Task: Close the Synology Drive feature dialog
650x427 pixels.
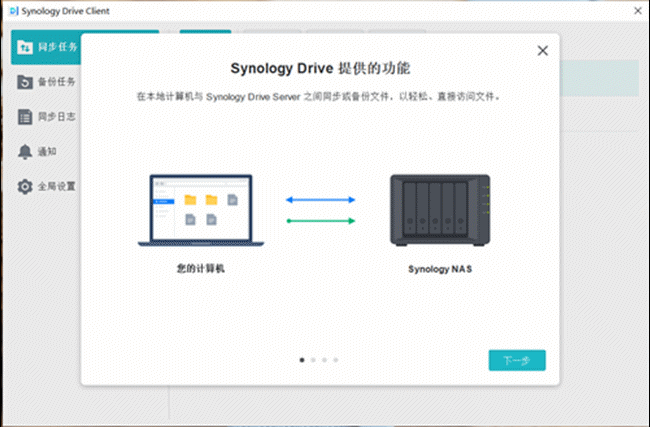Action: 543,51
